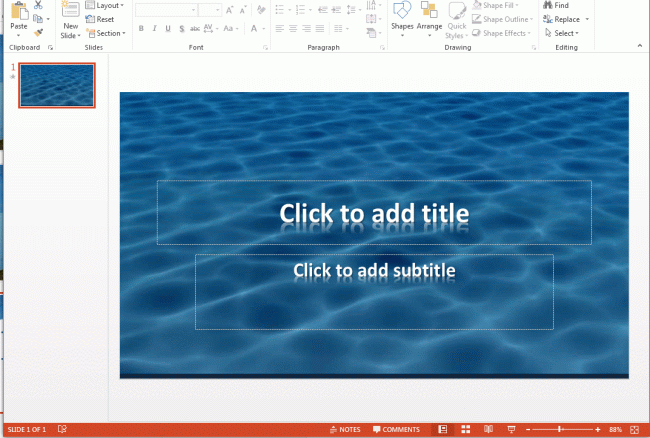Apply numbered list formatting
650x438 pixels.
click(x=303, y=10)
